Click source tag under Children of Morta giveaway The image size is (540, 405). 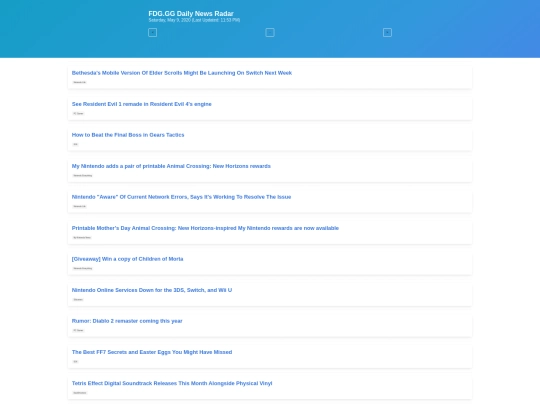tap(83, 268)
